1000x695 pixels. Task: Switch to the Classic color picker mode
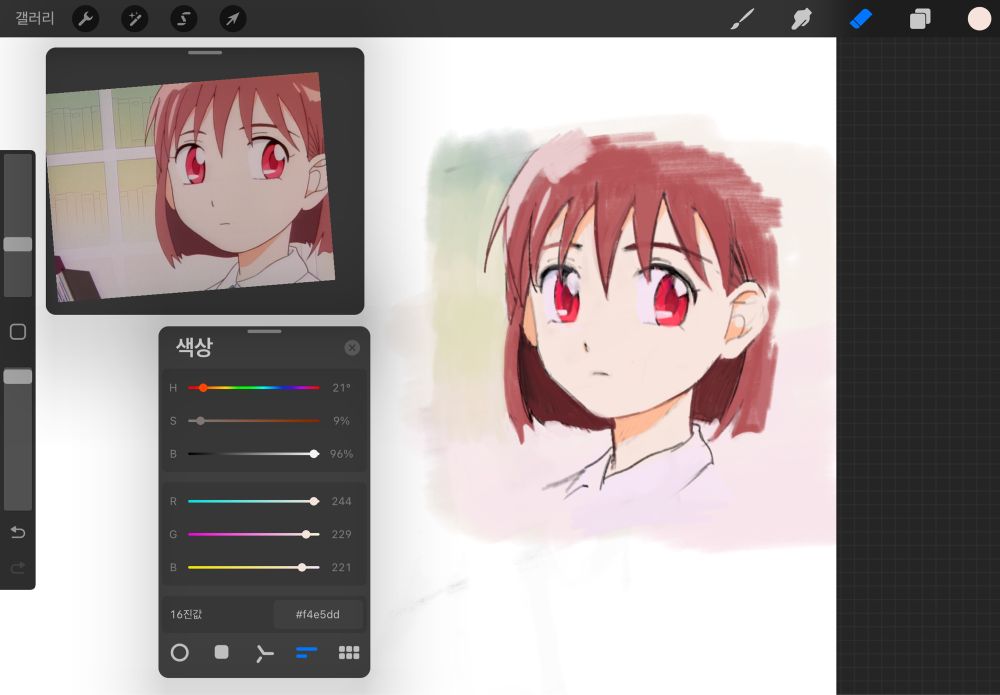(x=221, y=652)
